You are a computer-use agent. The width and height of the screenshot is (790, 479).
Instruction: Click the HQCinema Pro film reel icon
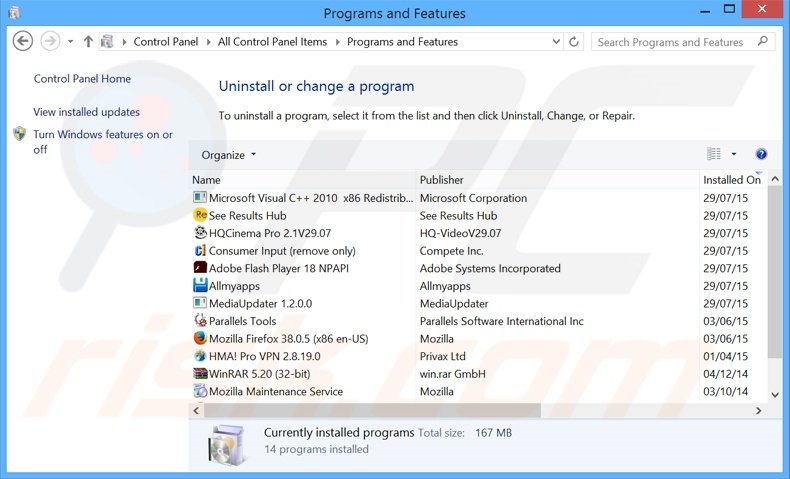click(x=200, y=233)
